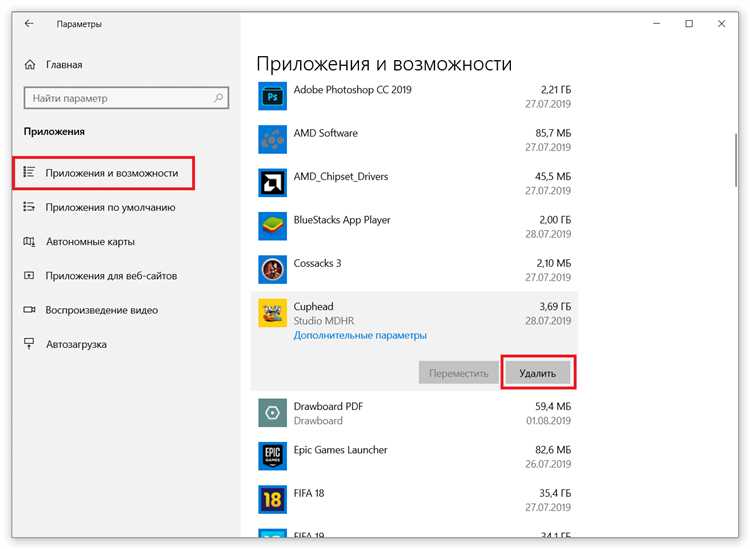Click the AMD_Chipset_Drivers app icon
Image resolution: width=750 pixels, height=549 pixels.
[273, 183]
